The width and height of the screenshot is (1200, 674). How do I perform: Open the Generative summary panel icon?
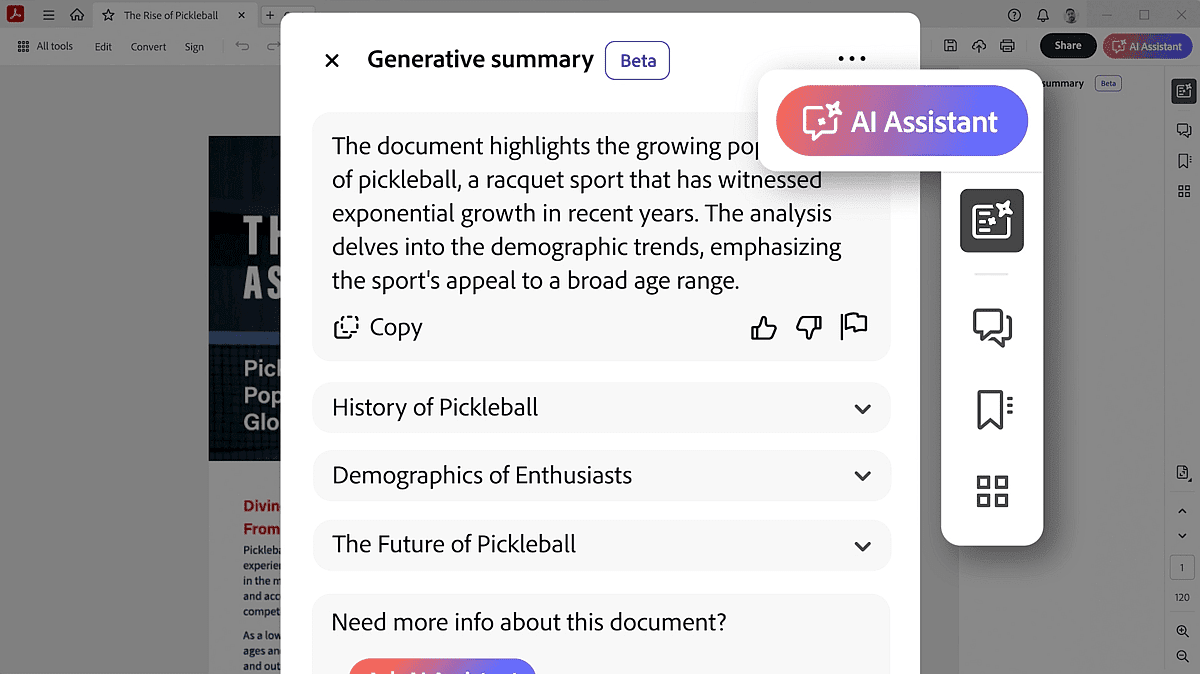[x=992, y=220]
